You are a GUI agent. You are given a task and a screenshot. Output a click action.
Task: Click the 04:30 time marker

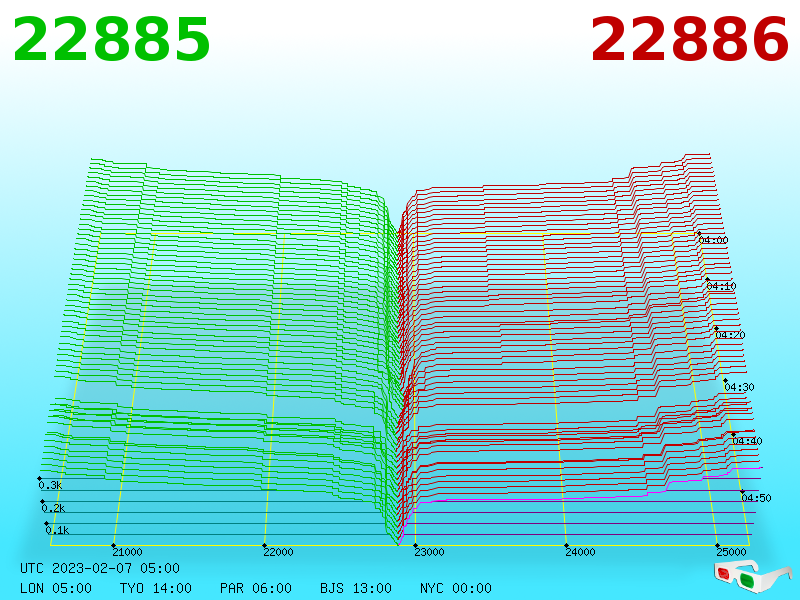pyautogui.click(x=739, y=387)
